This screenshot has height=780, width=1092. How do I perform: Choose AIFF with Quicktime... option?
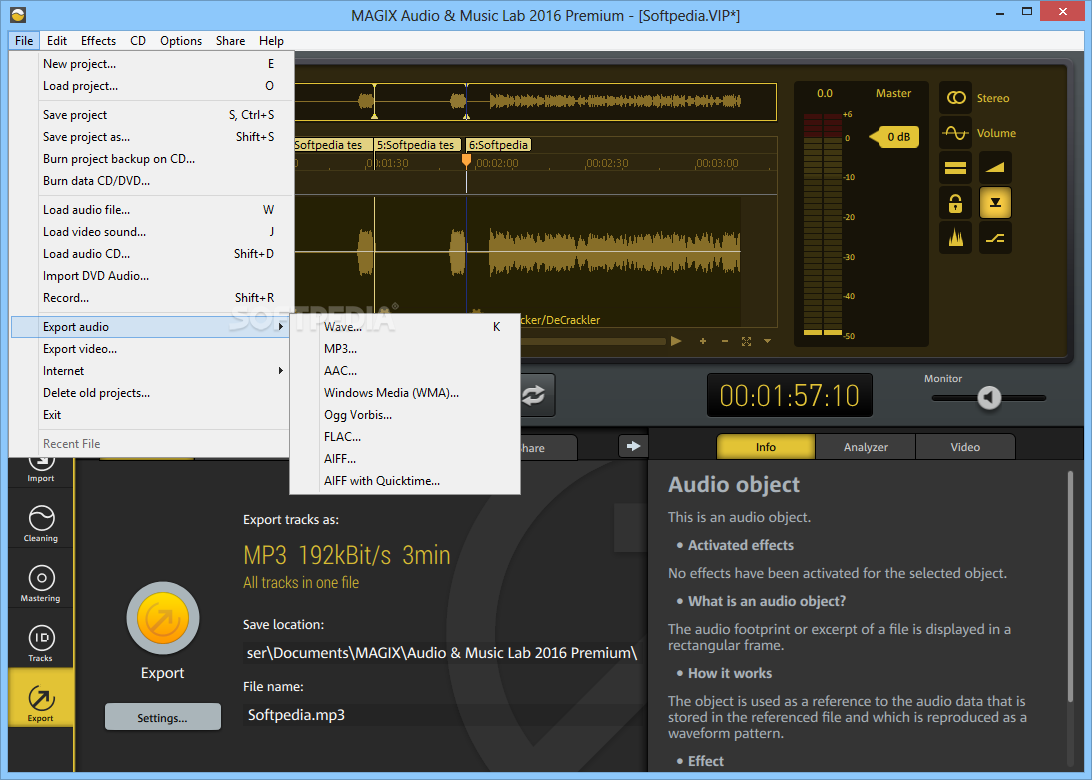point(405,481)
